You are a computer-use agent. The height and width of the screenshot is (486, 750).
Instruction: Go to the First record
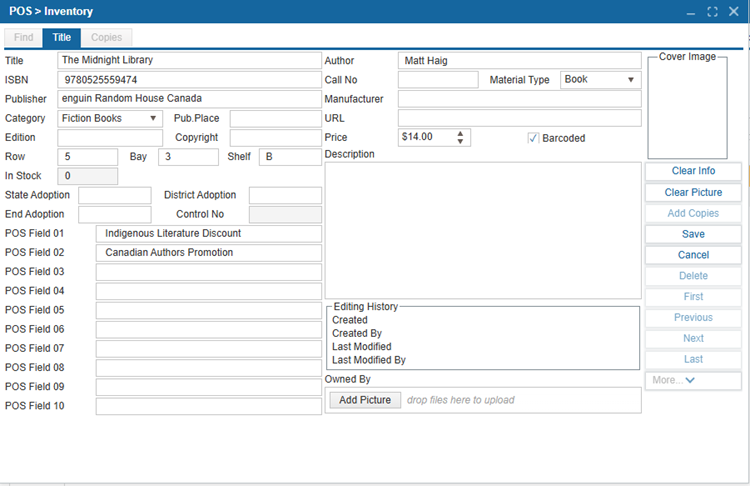(x=693, y=297)
